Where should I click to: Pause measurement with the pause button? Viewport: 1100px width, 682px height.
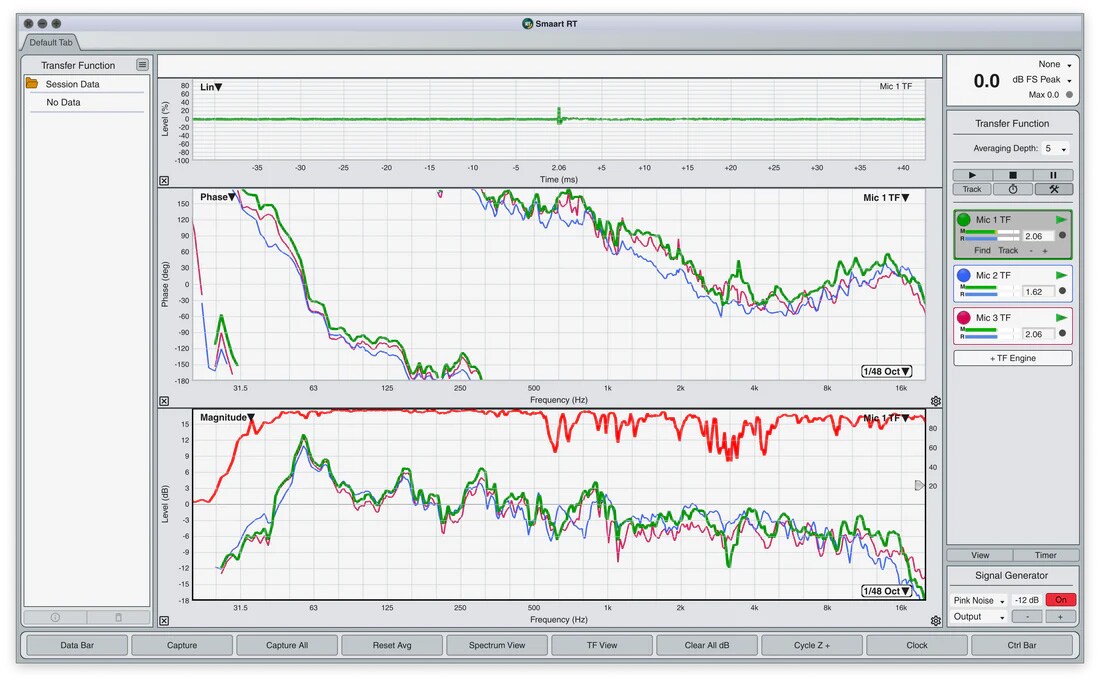click(1053, 175)
